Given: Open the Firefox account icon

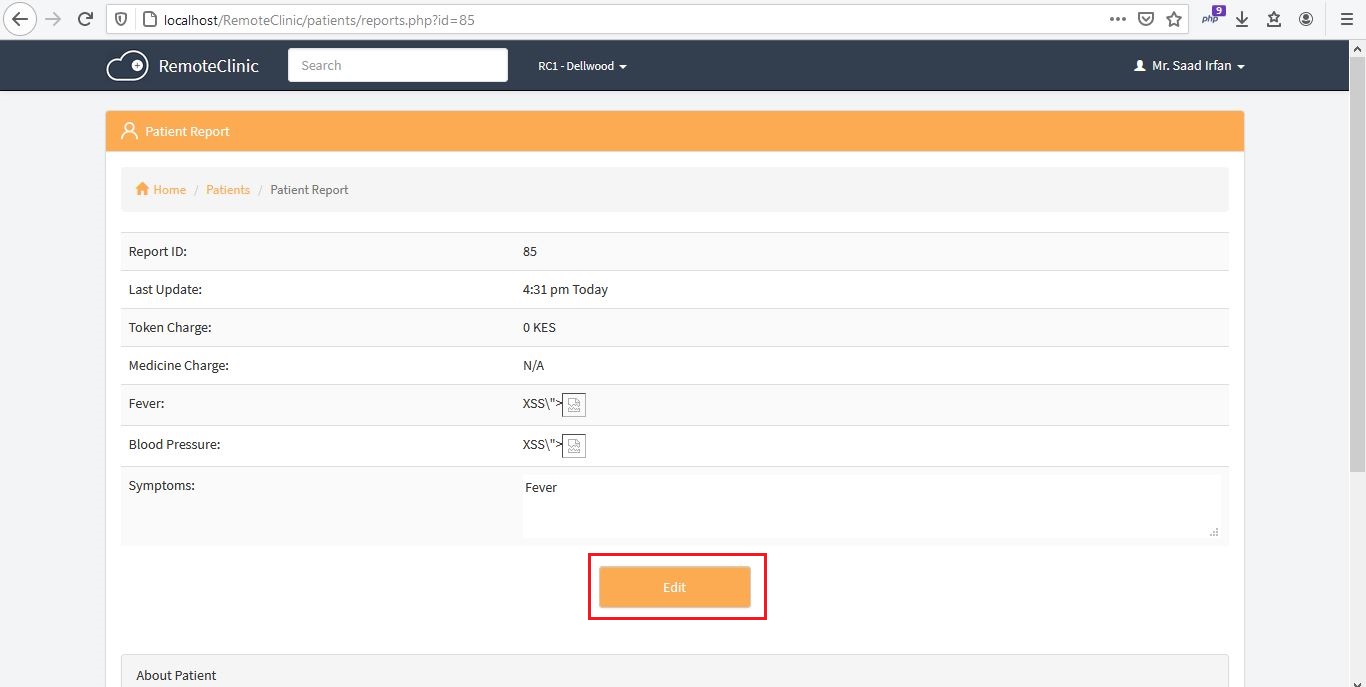Looking at the screenshot, I should tap(1306, 19).
